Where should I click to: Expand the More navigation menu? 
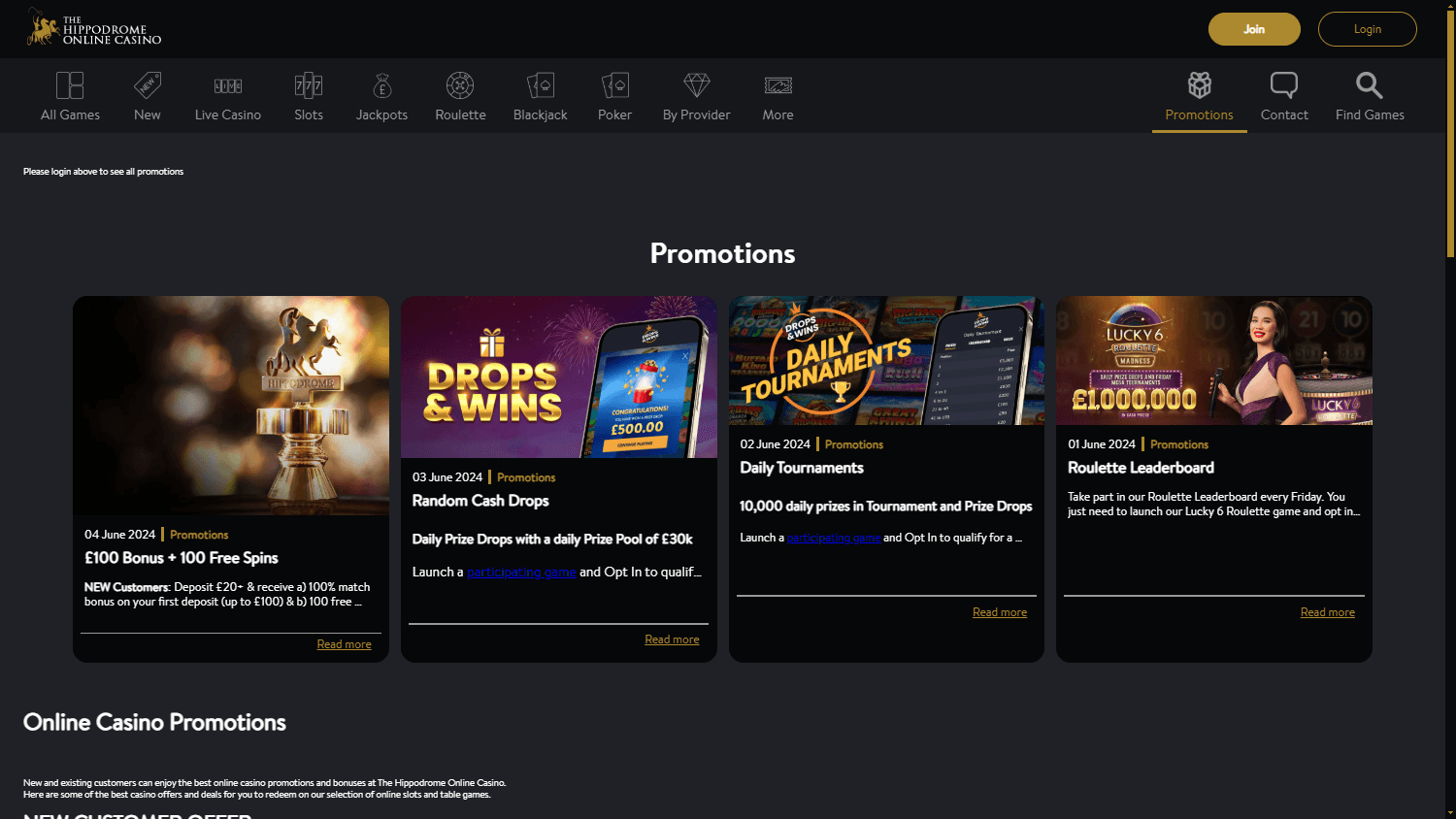click(x=778, y=95)
